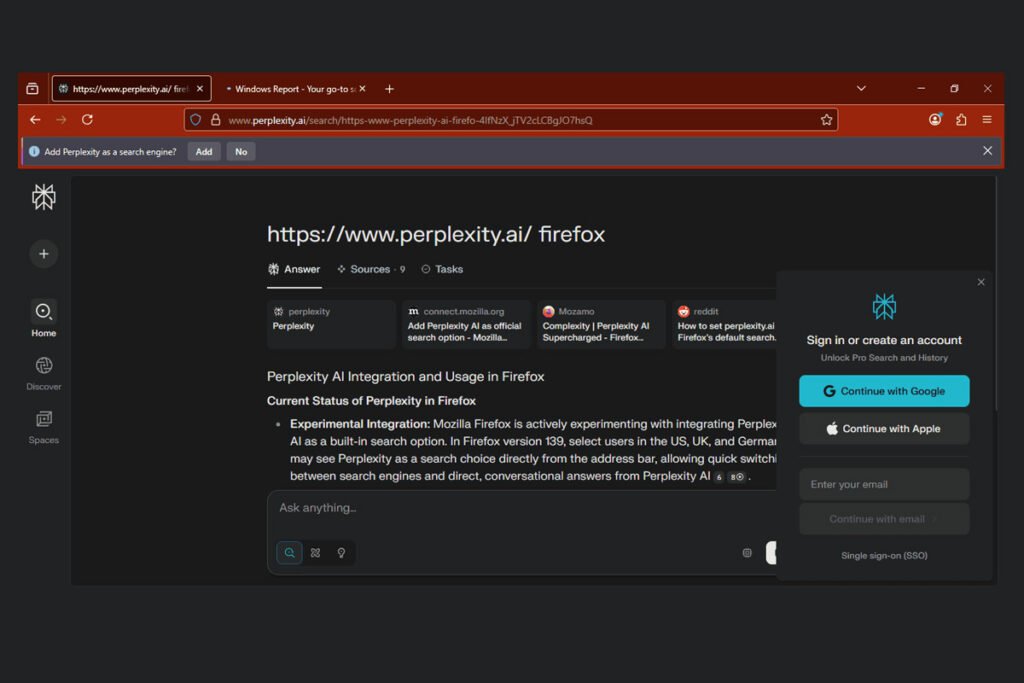Image resolution: width=1024 pixels, height=683 pixels.
Task: Close the Perplexity browser tab
Action: click(200, 89)
